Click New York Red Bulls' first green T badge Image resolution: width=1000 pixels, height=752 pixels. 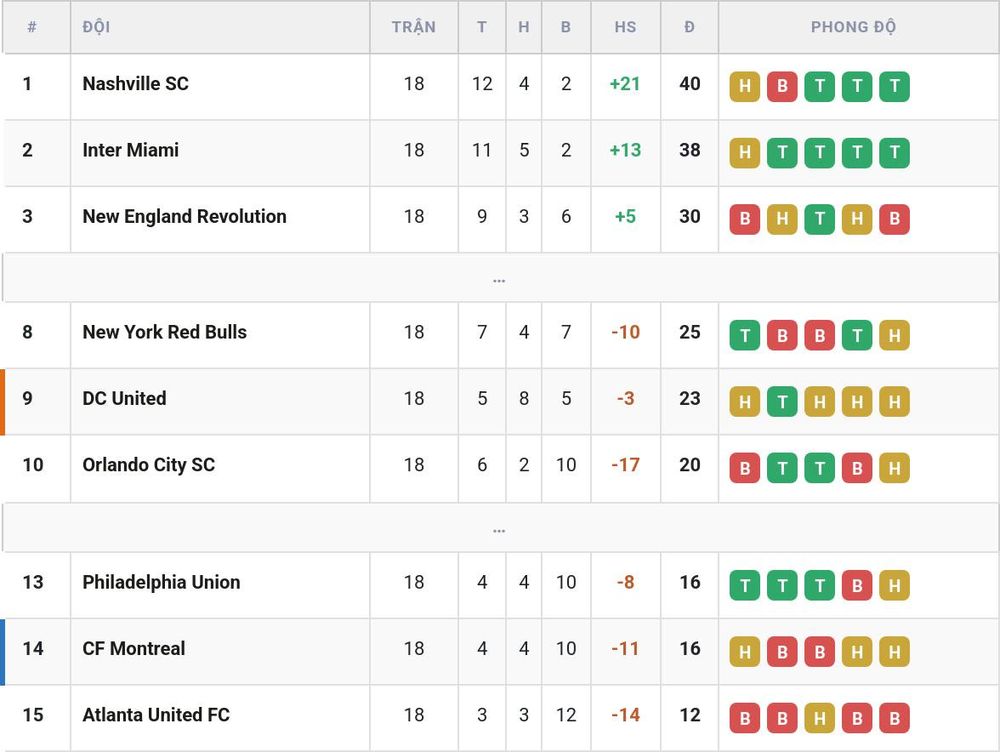(744, 335)
